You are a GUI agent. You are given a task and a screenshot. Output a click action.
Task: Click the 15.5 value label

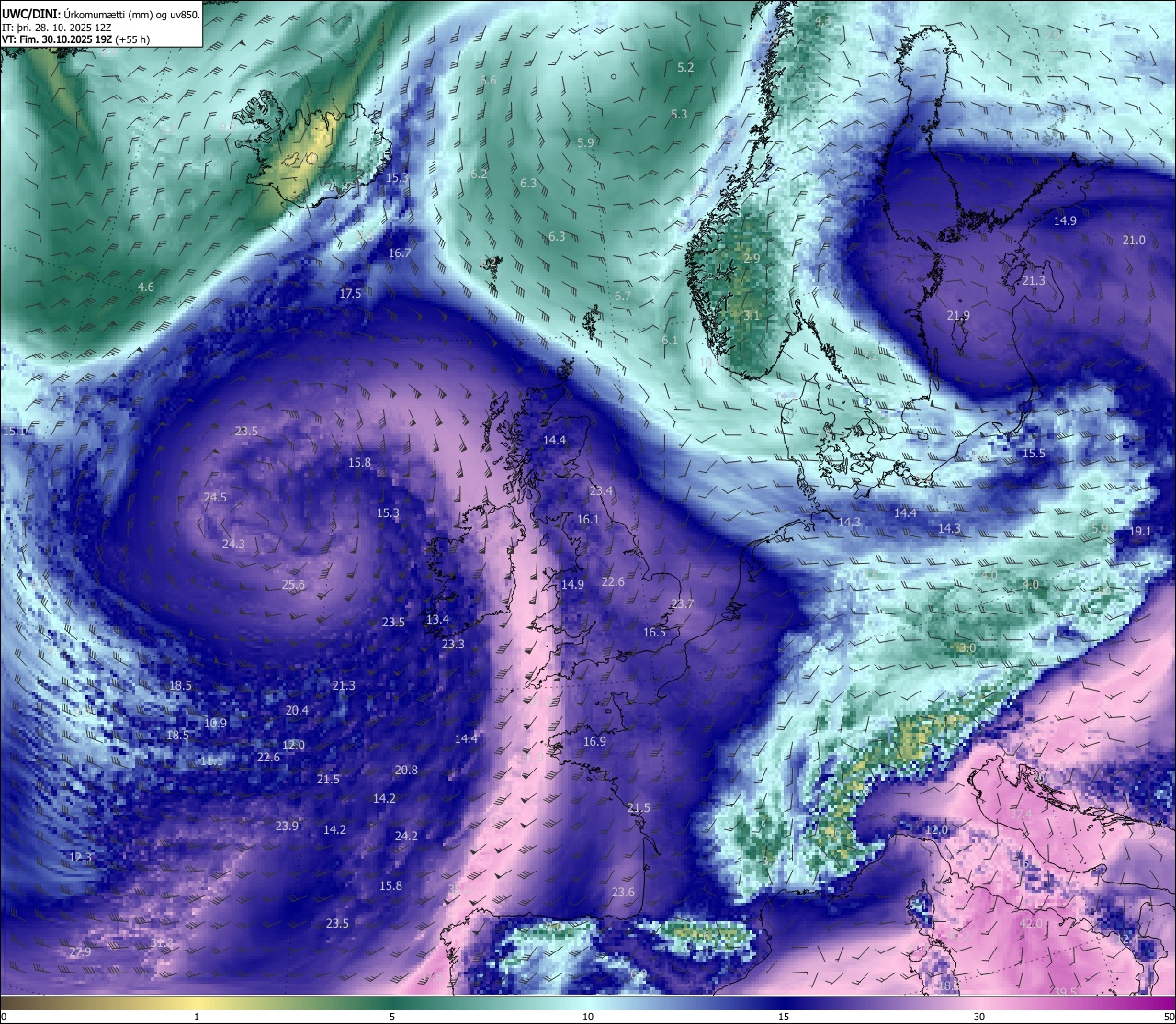1034,453
